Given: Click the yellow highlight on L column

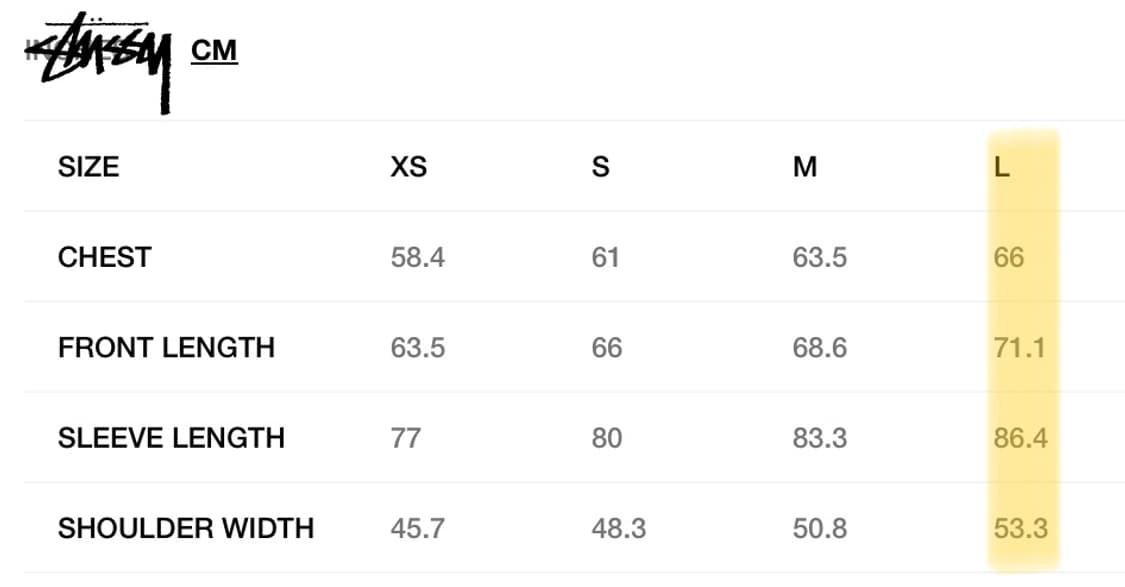Looking at the screenshot, I should 1024,350.
